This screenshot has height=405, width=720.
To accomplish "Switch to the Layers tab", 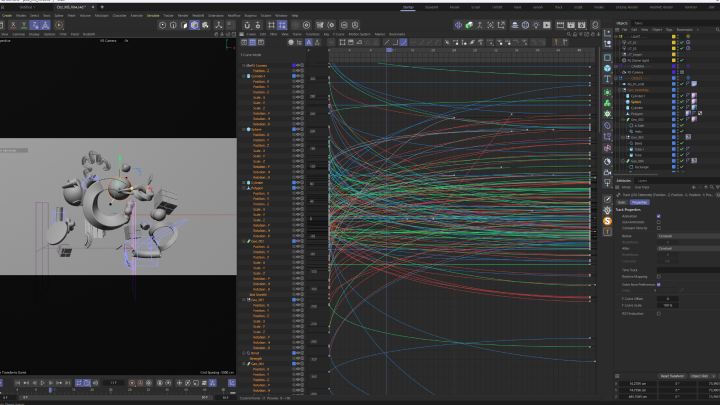I will 642,181.
